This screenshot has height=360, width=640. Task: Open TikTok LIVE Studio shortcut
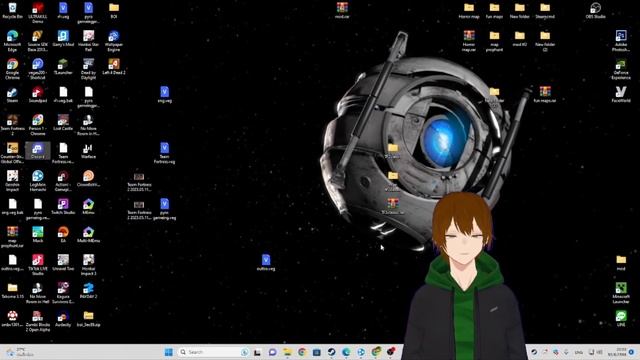tap(38, 265)
